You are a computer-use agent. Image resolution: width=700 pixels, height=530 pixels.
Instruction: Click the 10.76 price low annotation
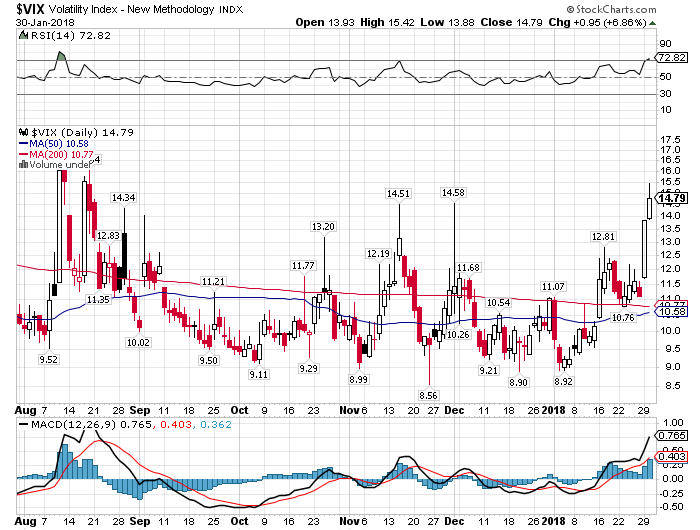tap(623, 317)
